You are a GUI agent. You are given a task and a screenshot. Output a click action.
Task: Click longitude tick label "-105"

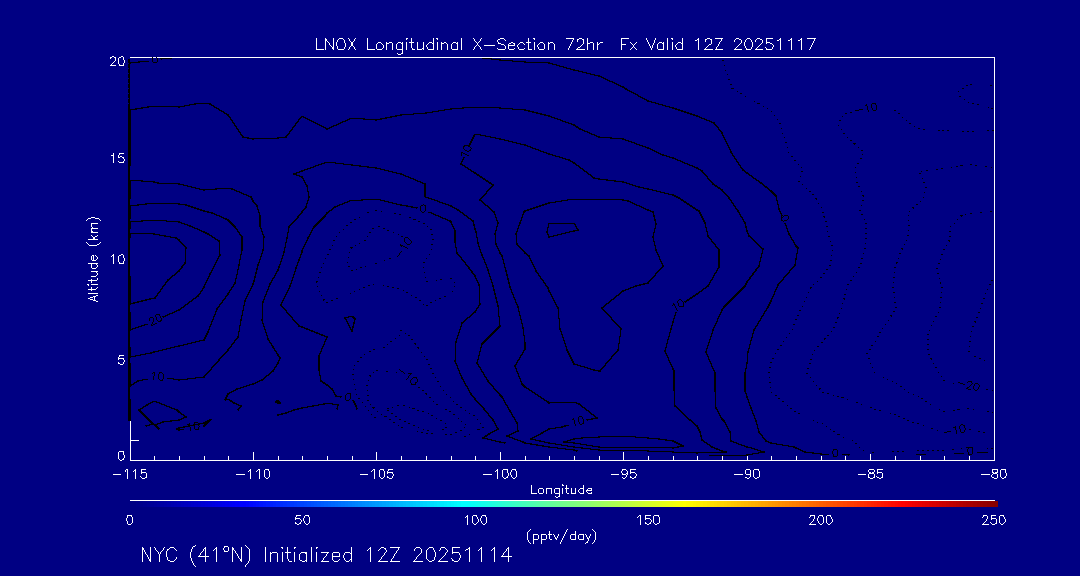(x=377, y=475)
